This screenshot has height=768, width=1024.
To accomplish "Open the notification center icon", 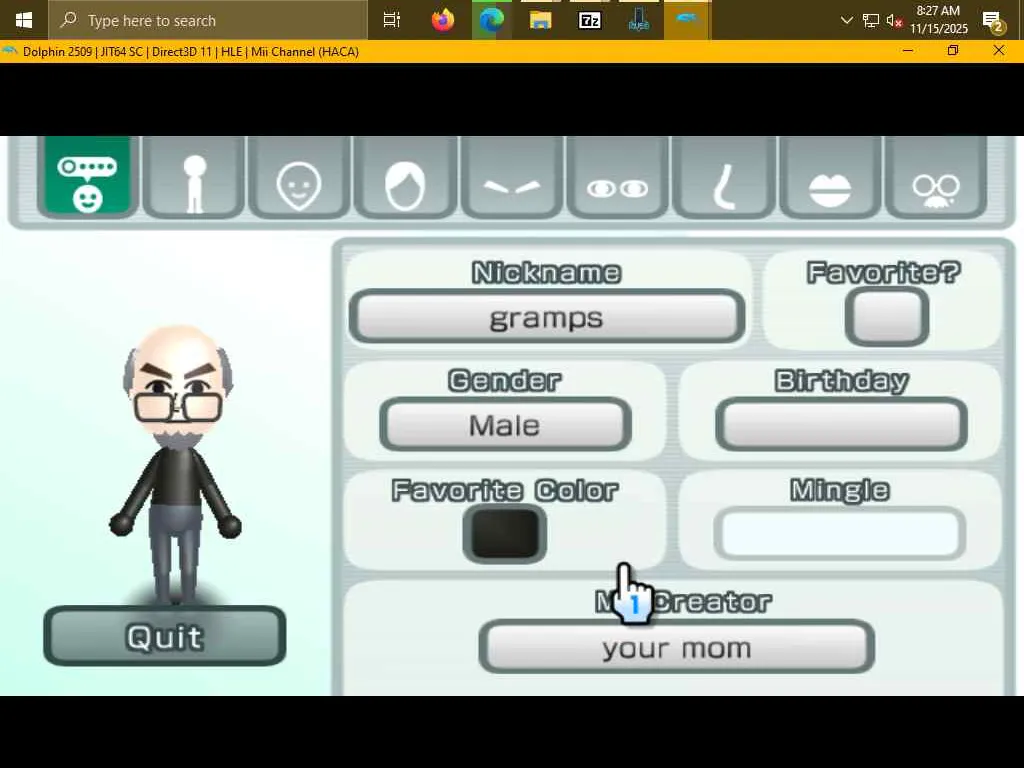I will [993, 21].
